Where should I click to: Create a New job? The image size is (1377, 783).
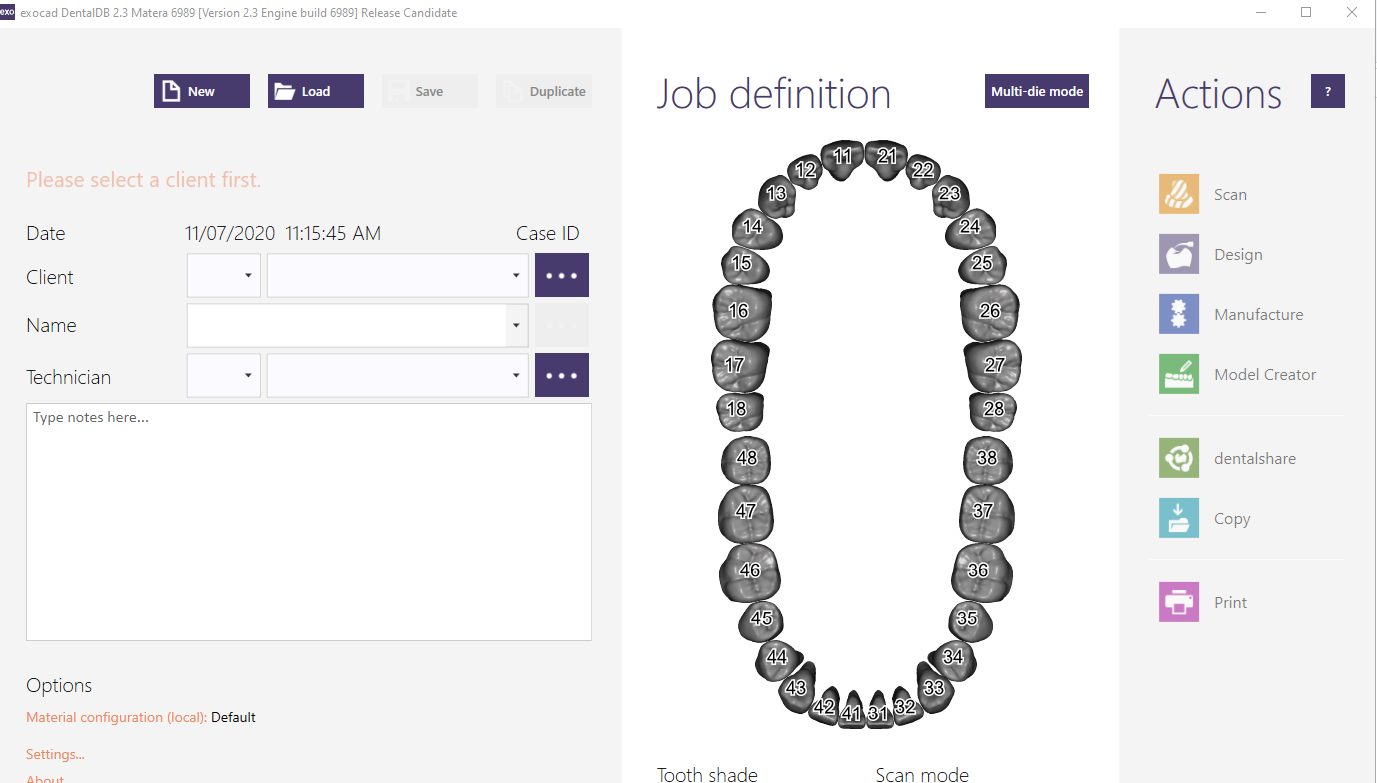[202, 91]
